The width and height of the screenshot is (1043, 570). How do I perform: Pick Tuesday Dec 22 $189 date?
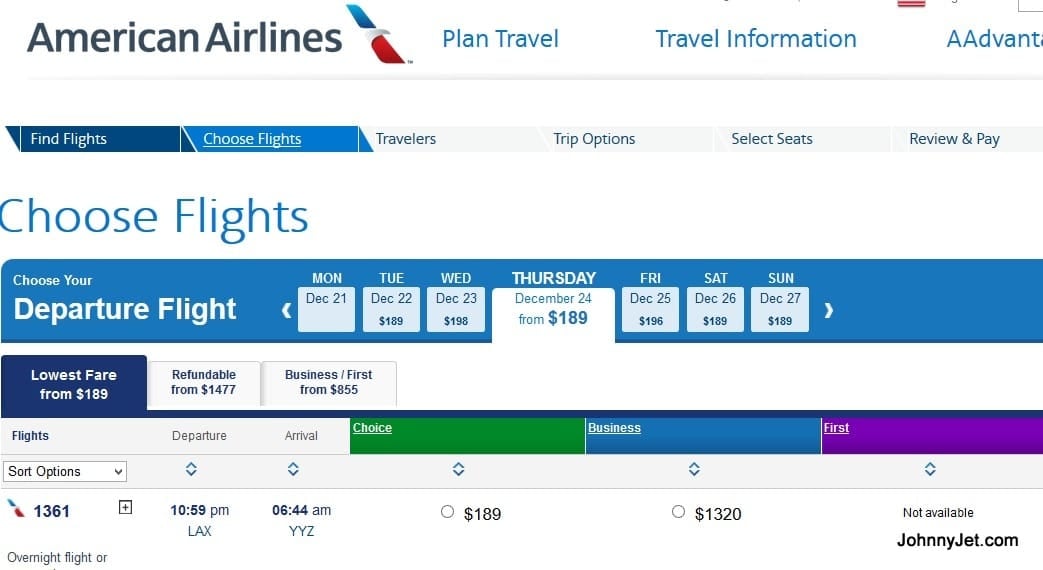coord(391,309)
